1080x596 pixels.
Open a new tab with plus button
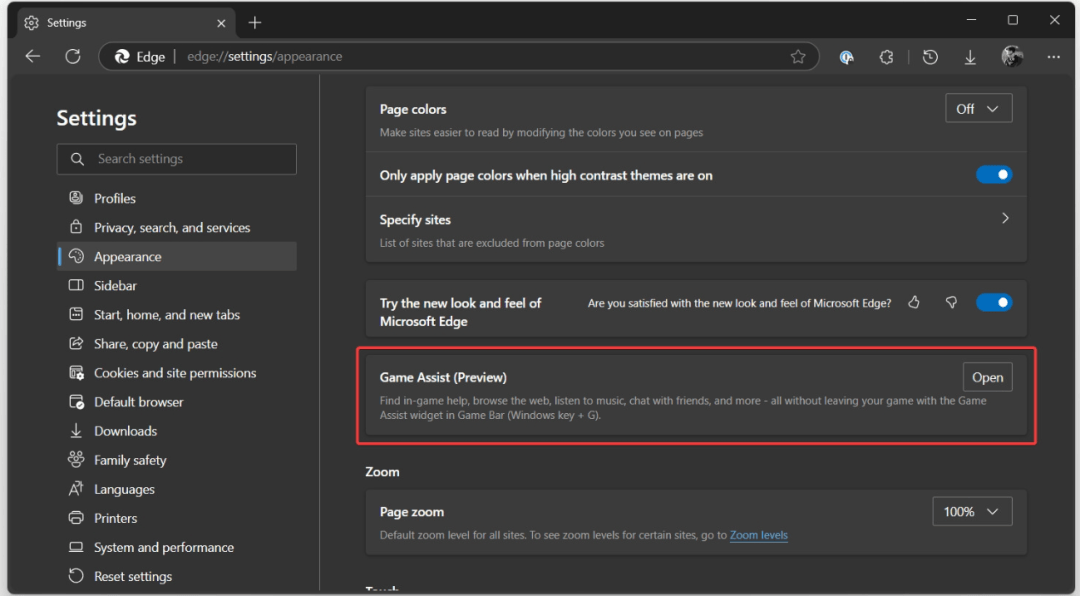[255, 22]
